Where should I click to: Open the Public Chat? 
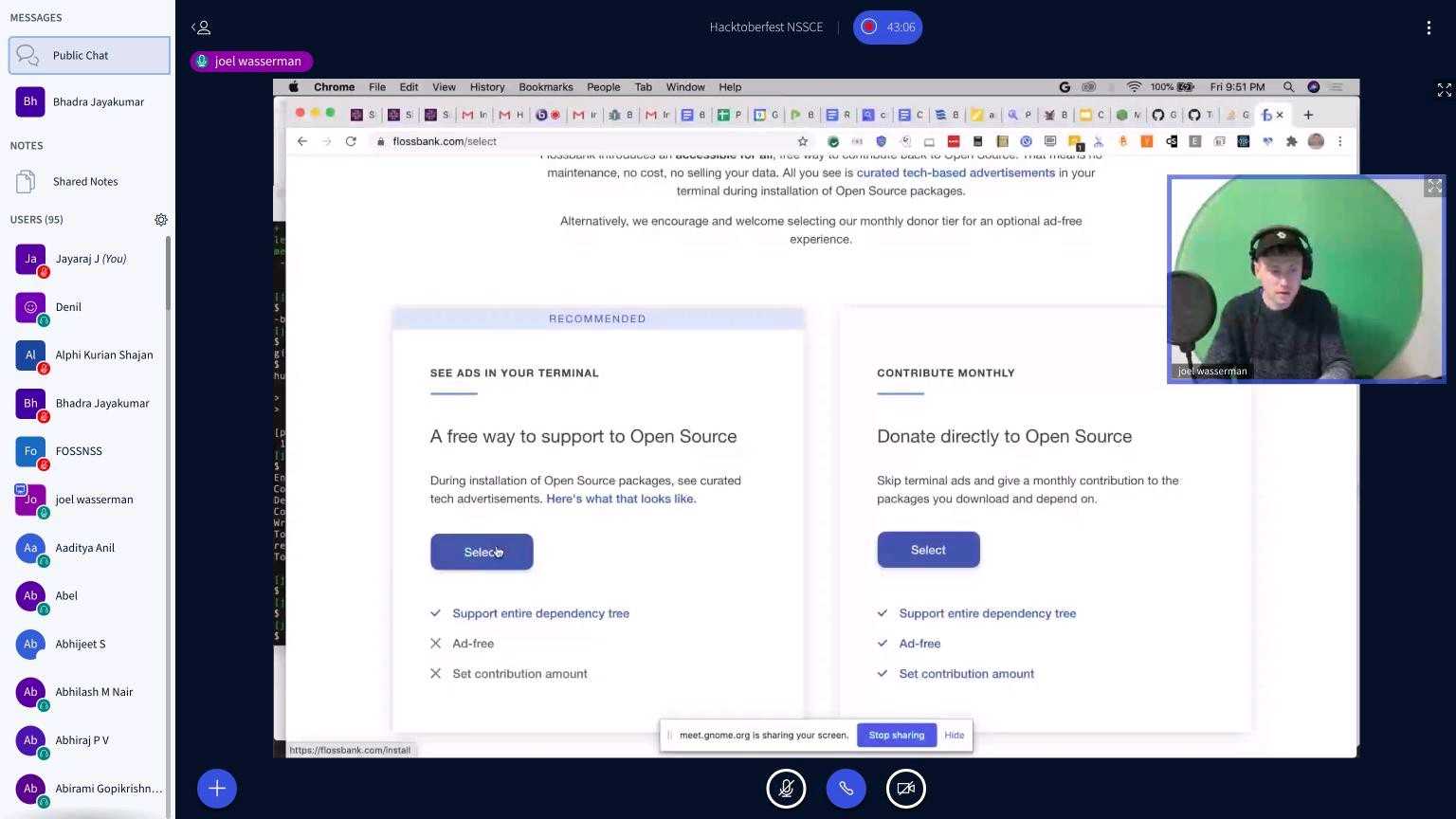point(89,55)
